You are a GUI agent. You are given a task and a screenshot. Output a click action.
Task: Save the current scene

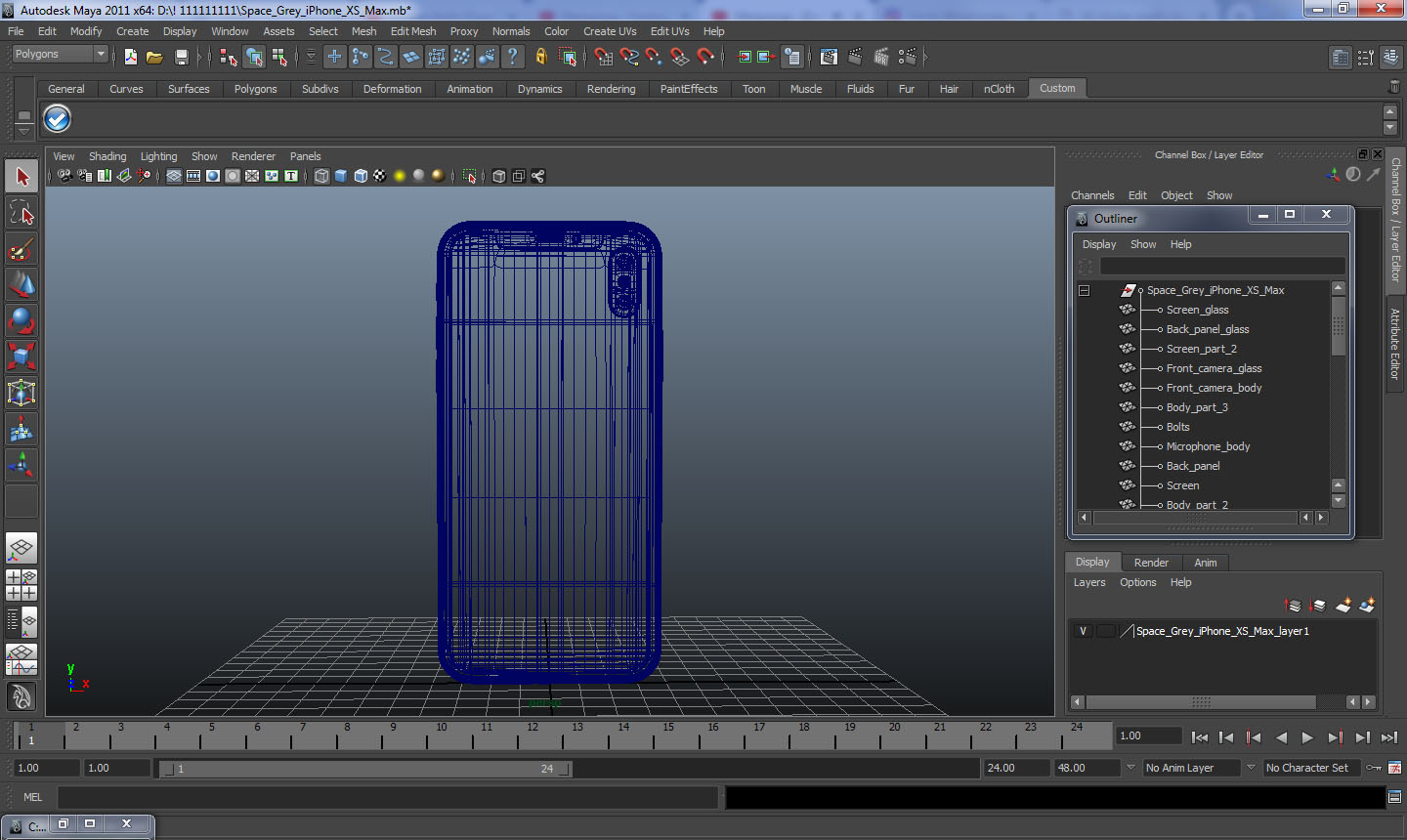(181, 57)
